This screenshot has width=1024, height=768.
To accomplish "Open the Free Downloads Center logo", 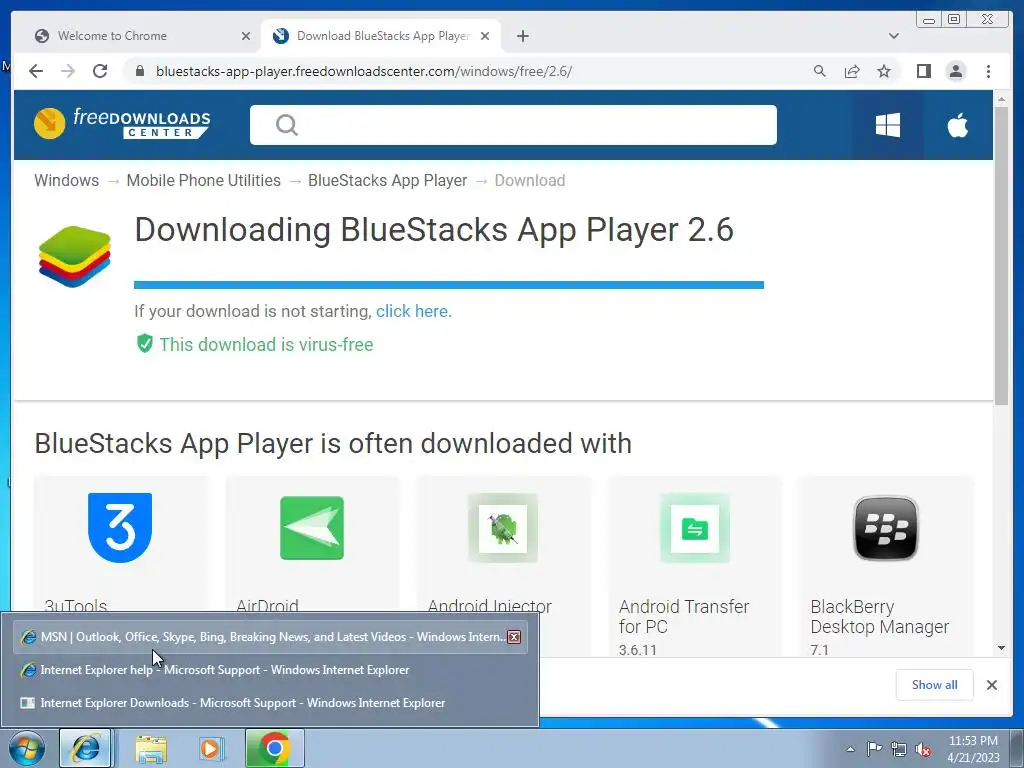I will click(x=122, y=123).
